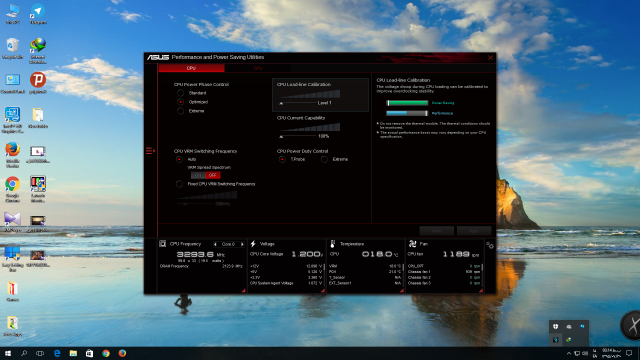640x360 pixels.
Task: Open the Internet Download Manager shortcut
Action: coord(38,51)
